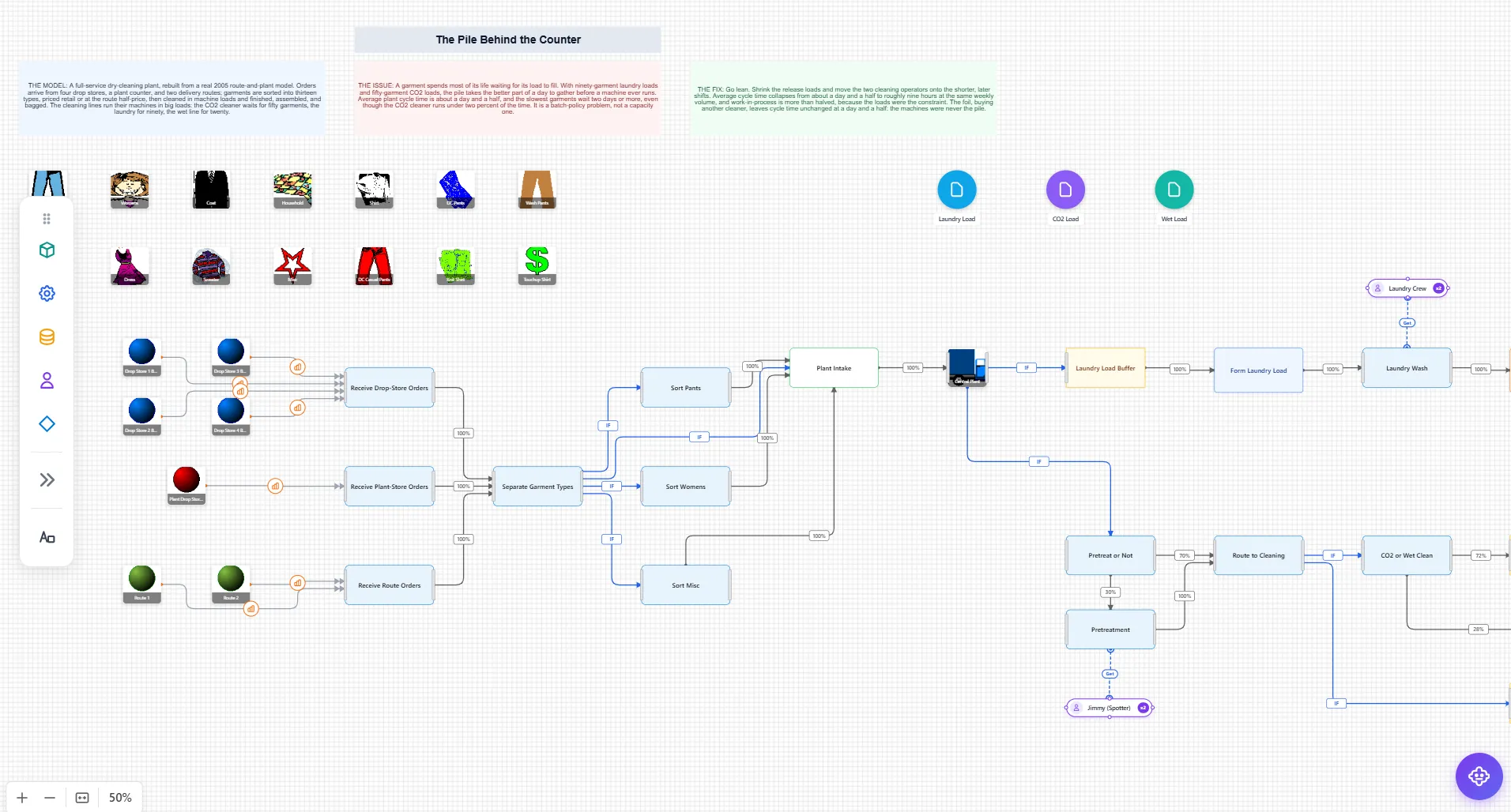Select the Dress garment entity icon
Image resolution: width=1511 pixels, height=812 pixels.
pos(130,266)
